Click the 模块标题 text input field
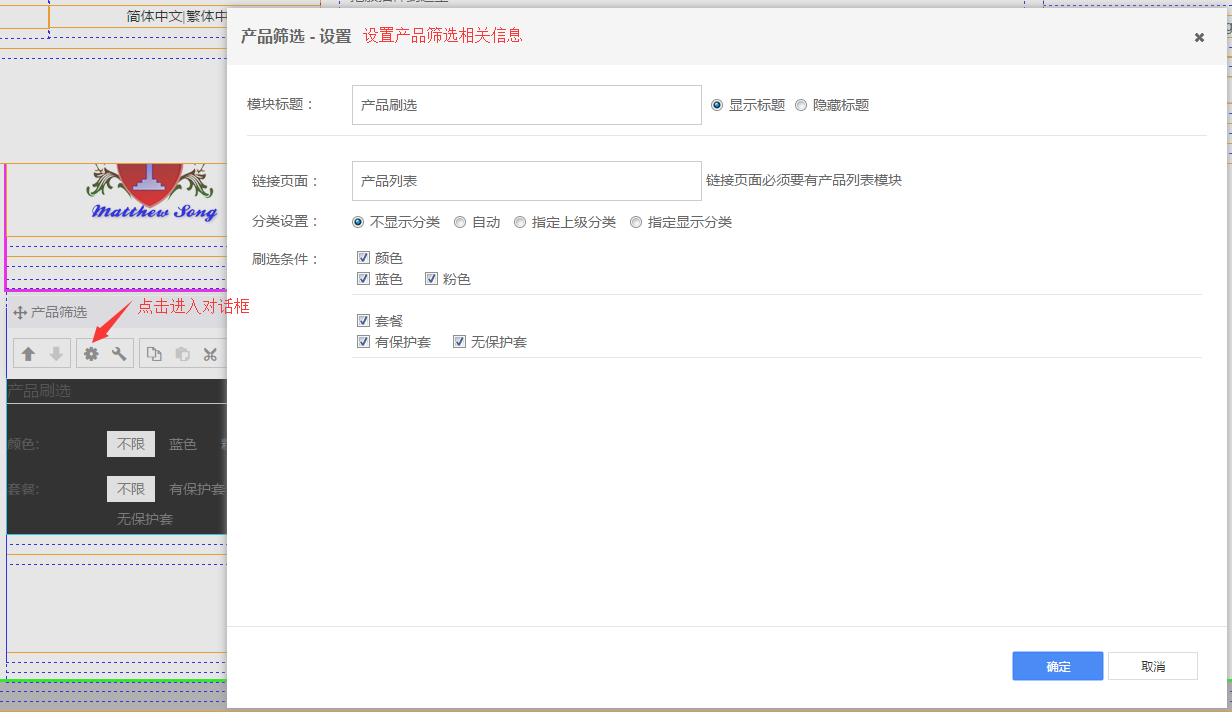This screenshot has height=712, width=1232. click(526, 105)
